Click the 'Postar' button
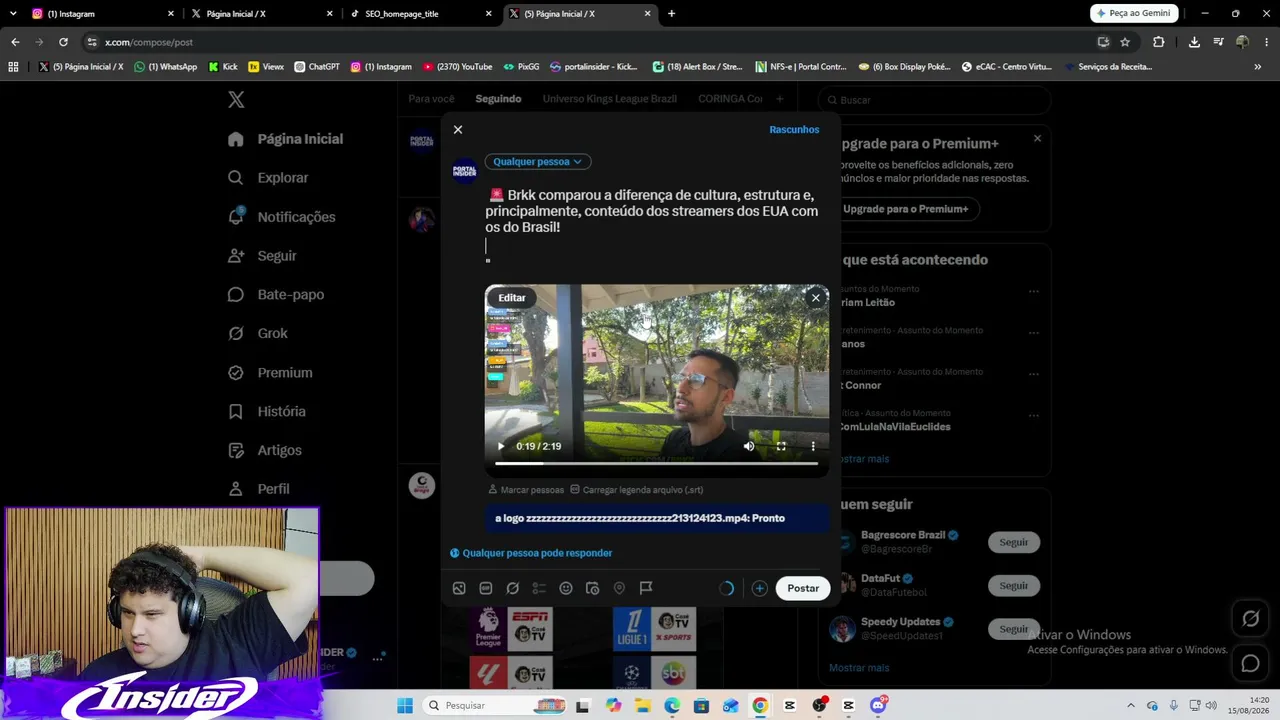The image size is (1280, 720). click(803, 588)
